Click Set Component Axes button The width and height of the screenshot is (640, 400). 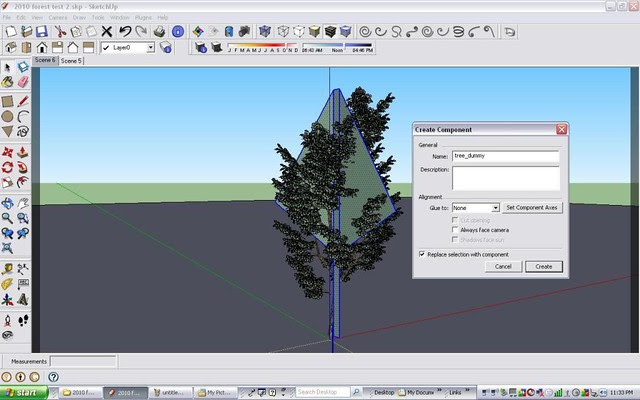pyautogui.click(x=532, y=208)
